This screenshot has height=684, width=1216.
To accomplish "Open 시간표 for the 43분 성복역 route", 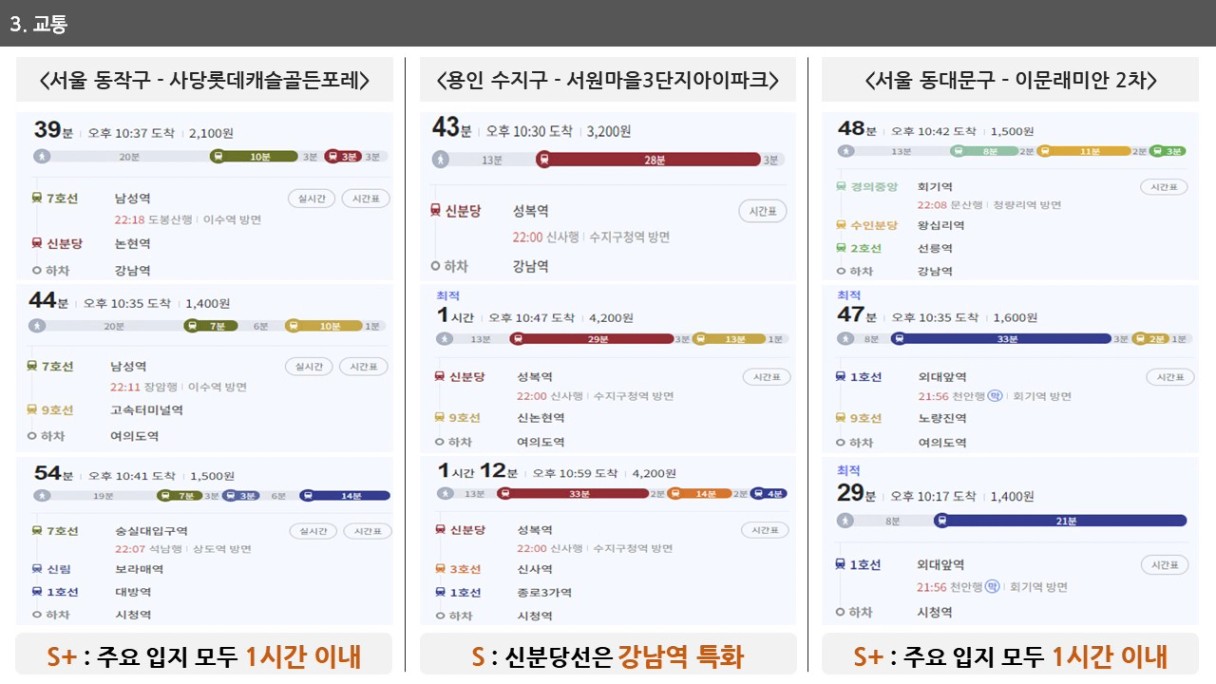I will tap(763, 211).
